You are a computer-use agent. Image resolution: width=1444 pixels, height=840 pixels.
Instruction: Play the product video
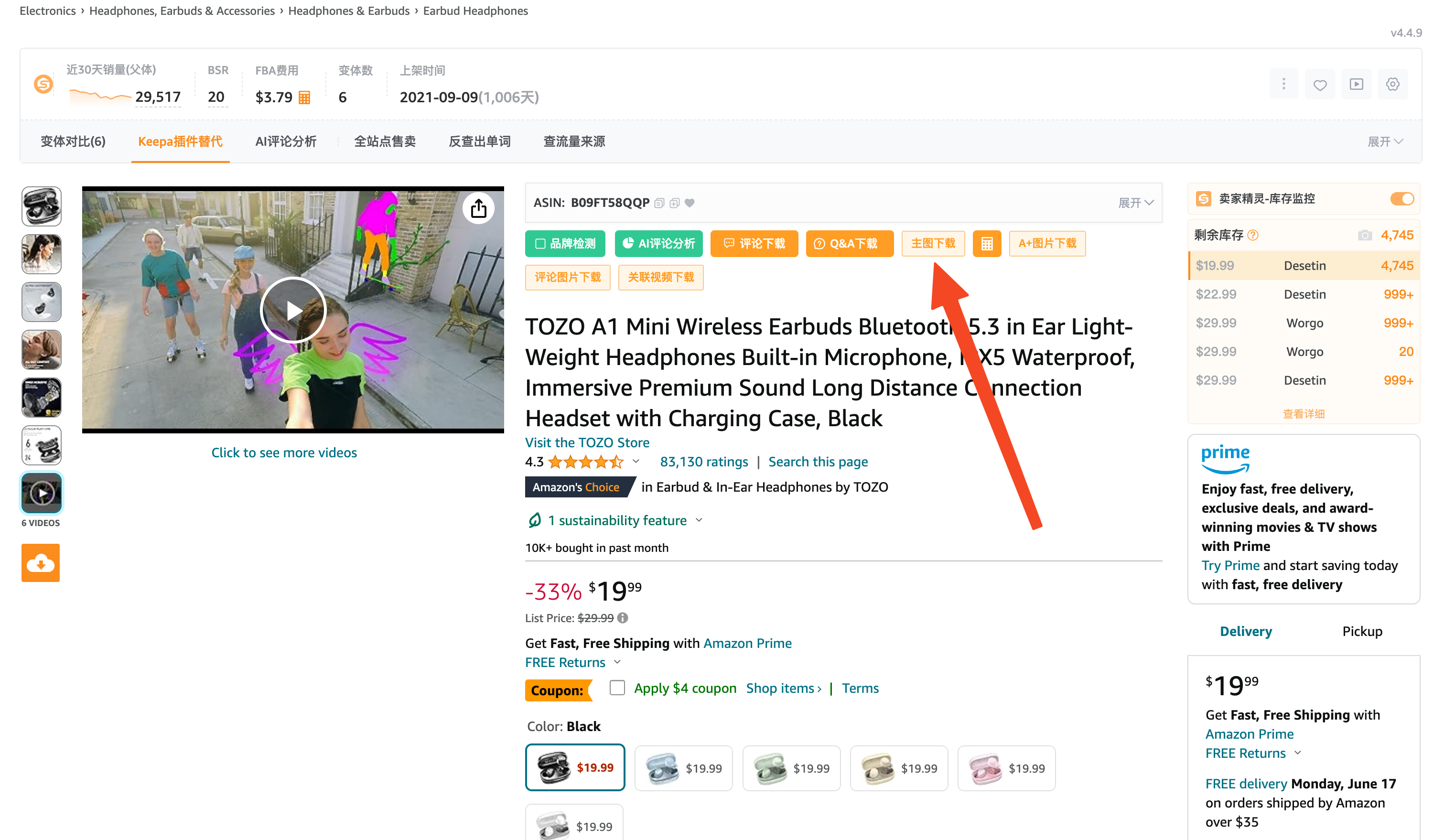click(293, 310)
